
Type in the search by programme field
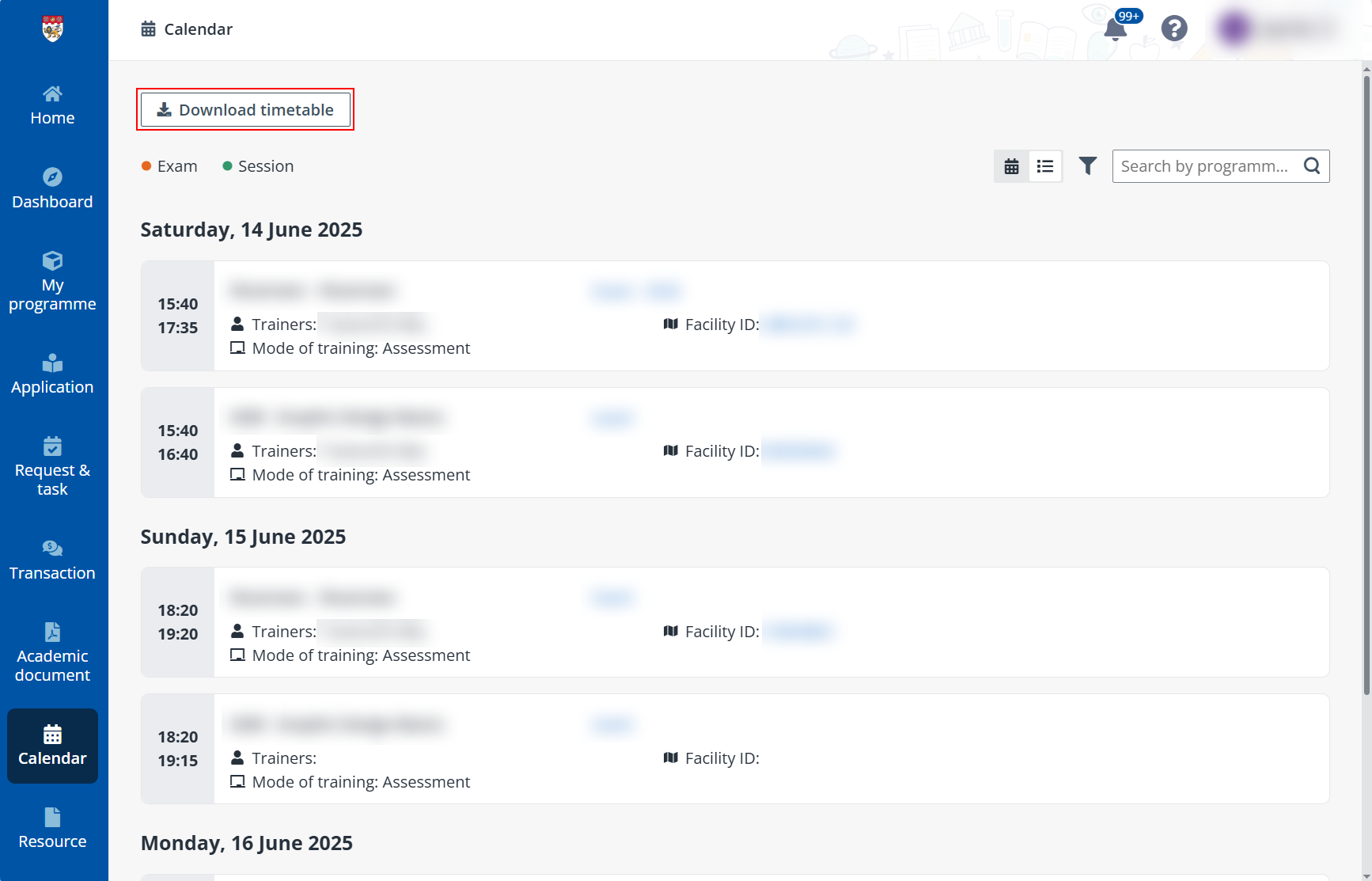(x=1204, y=166)
